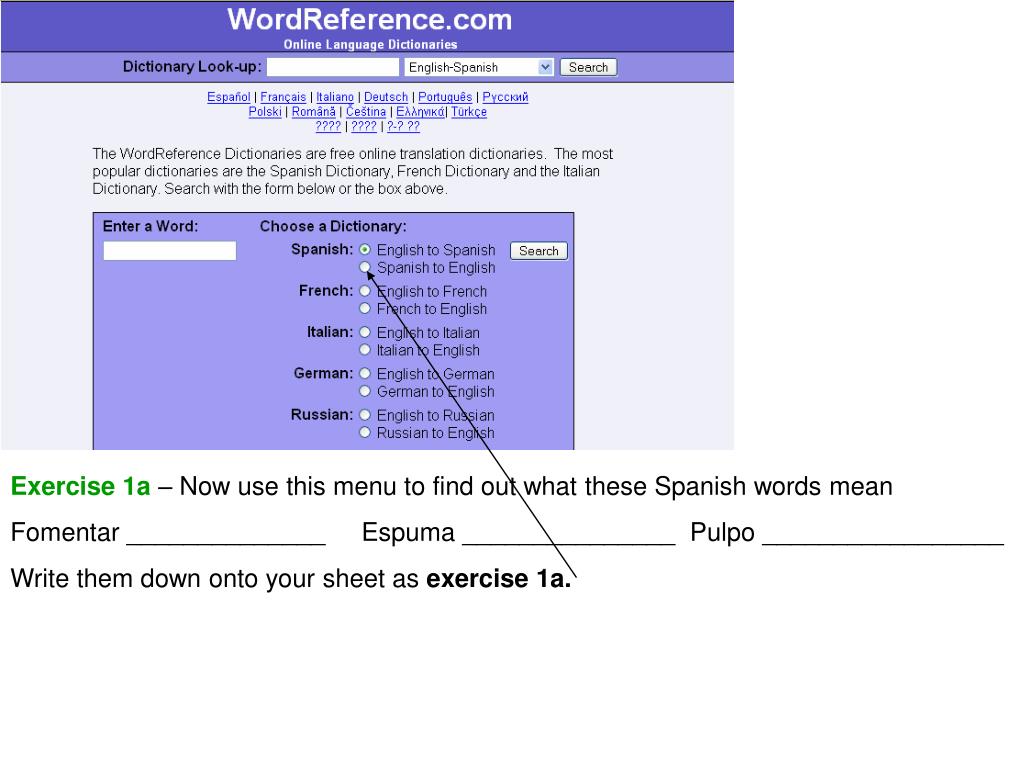The width and height of the screenshot is (1024, 768).
Task: Open the Čeština language link
Action: pyautogui.click(x=366, y=112)
